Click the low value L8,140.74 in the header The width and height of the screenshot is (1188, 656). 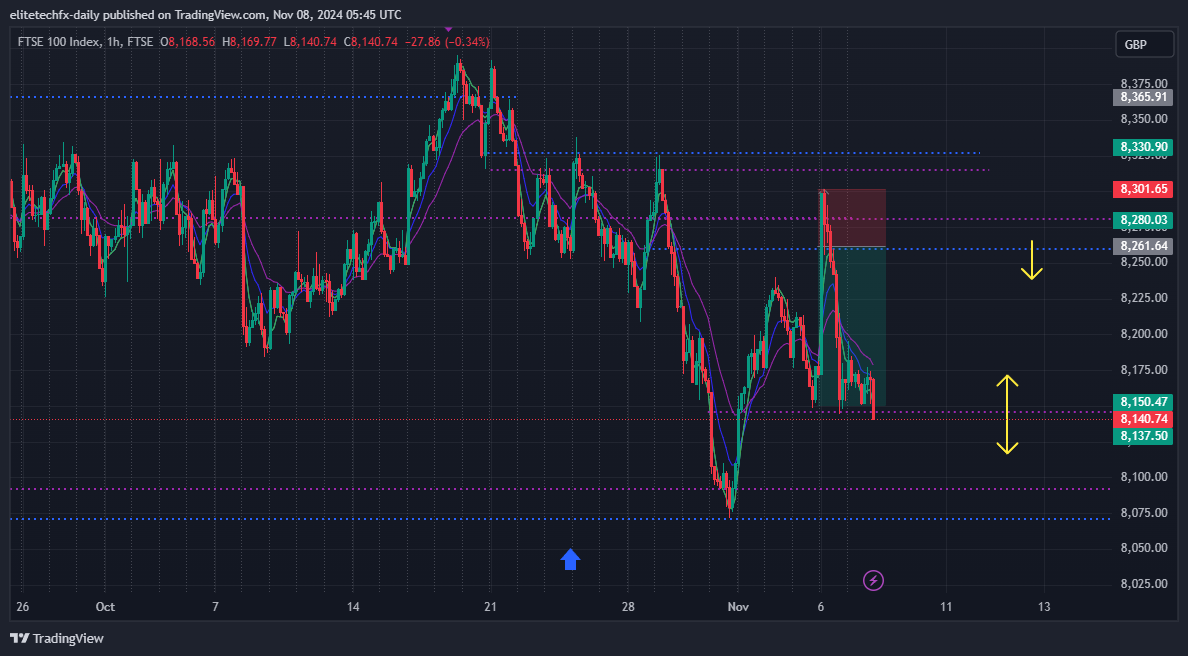tap(310, 42)
